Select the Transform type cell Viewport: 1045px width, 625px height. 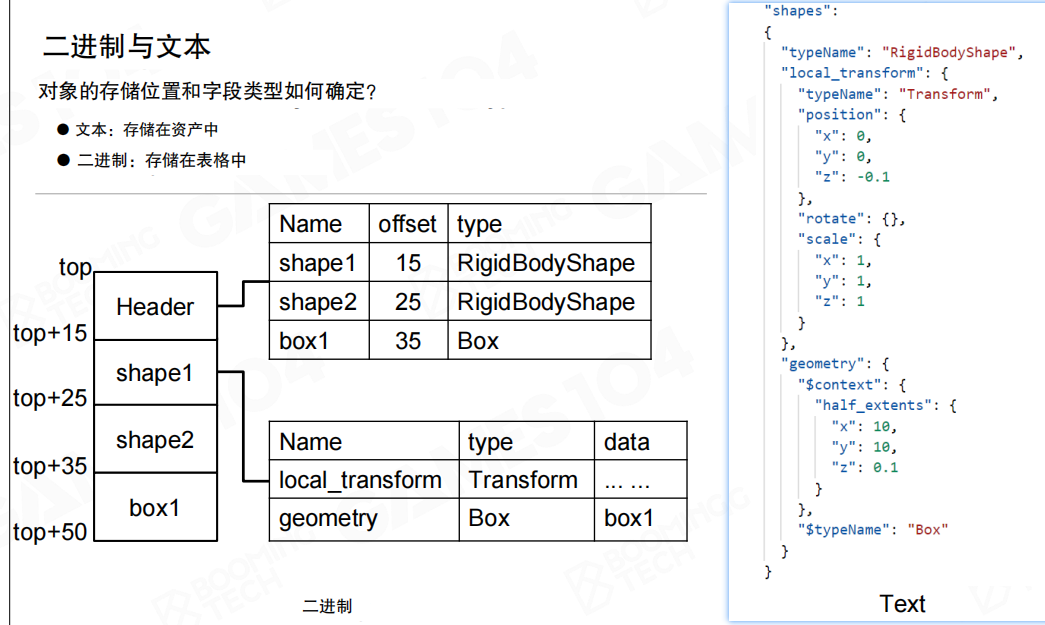[x=523, y=480]
